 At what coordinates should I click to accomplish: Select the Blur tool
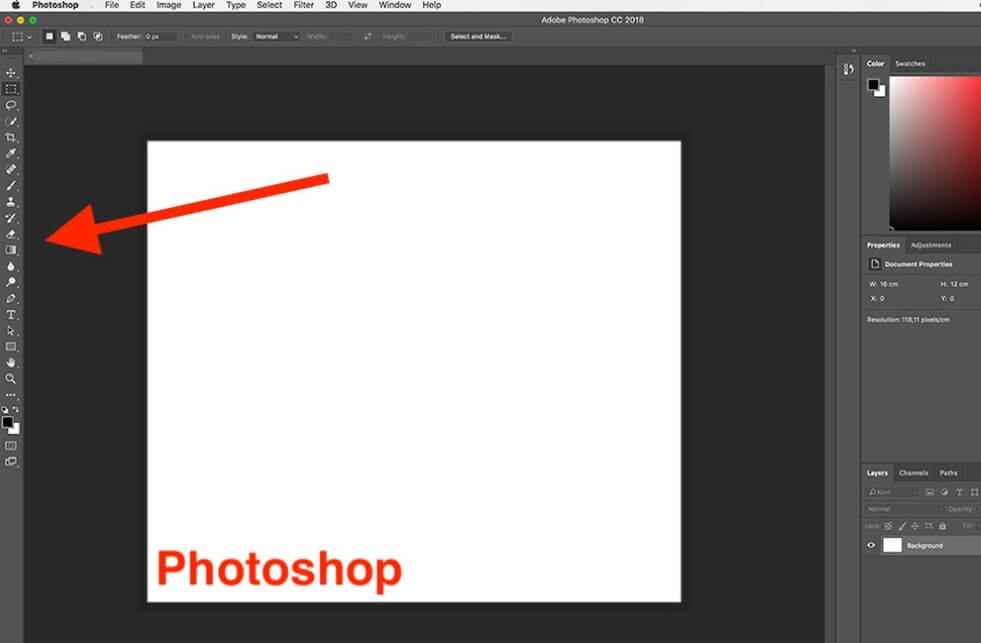[x=11, y=266]
